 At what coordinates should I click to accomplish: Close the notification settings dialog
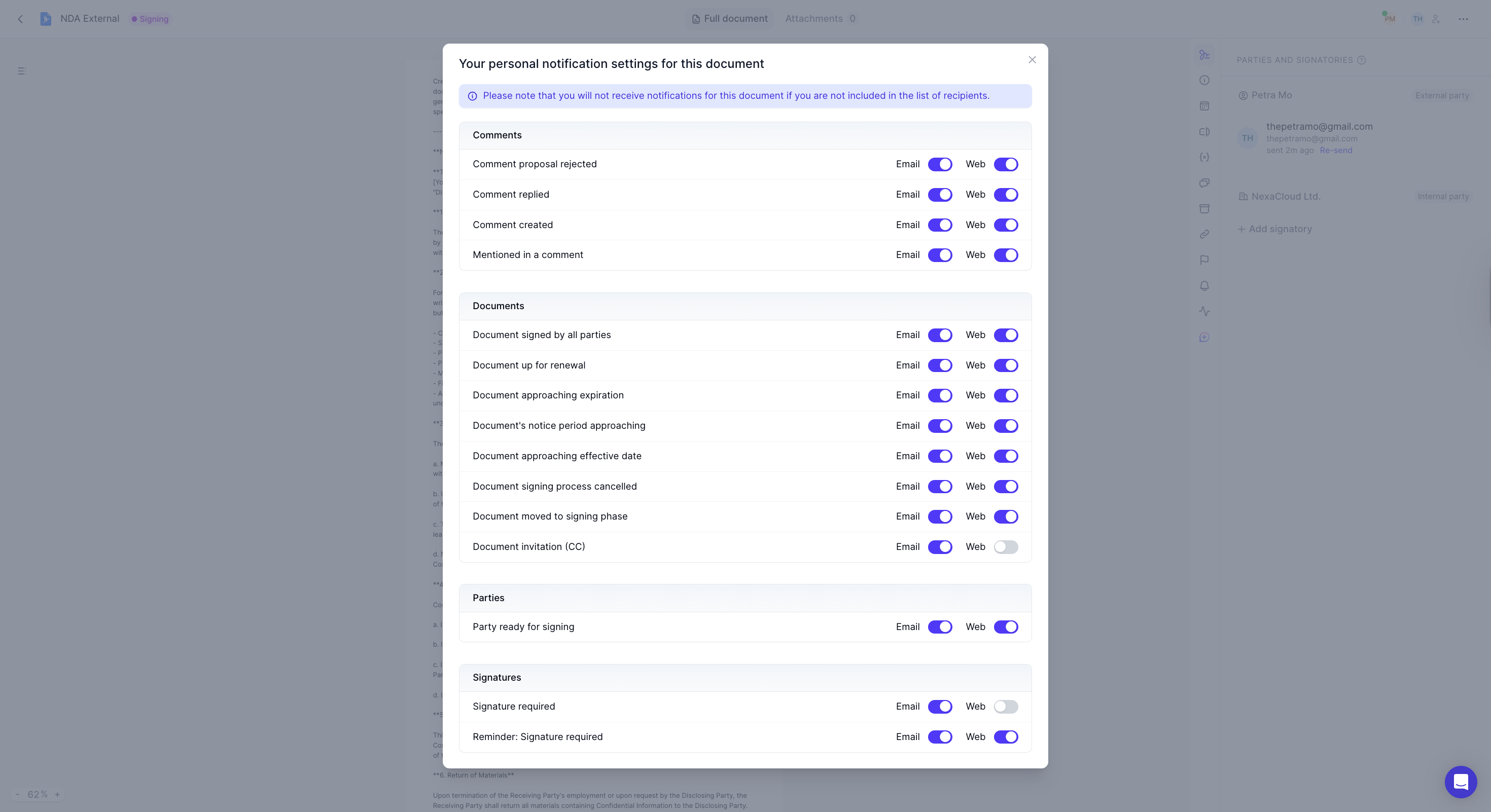coord(1032,60)
